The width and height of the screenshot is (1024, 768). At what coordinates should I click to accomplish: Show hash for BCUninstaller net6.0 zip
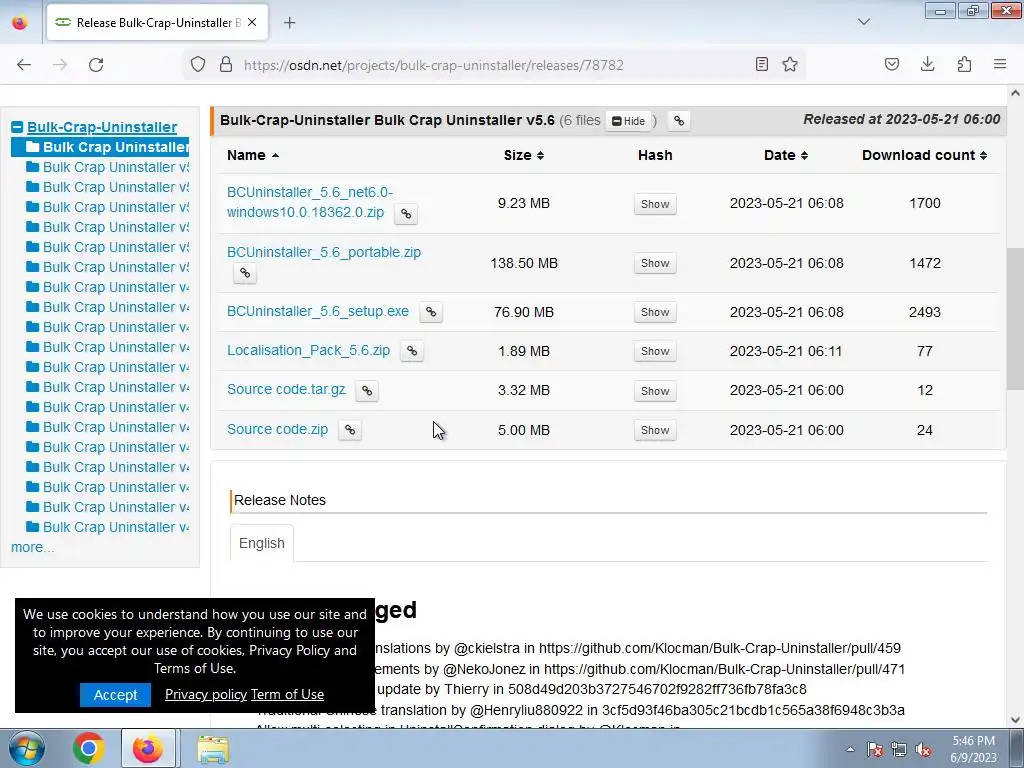click(x=655, y=204)
